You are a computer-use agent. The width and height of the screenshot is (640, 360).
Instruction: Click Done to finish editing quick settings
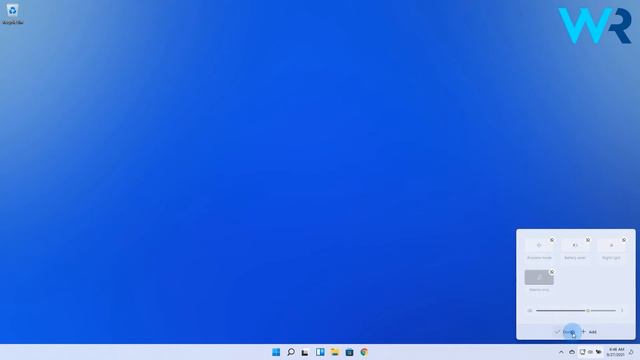[565, 332]
